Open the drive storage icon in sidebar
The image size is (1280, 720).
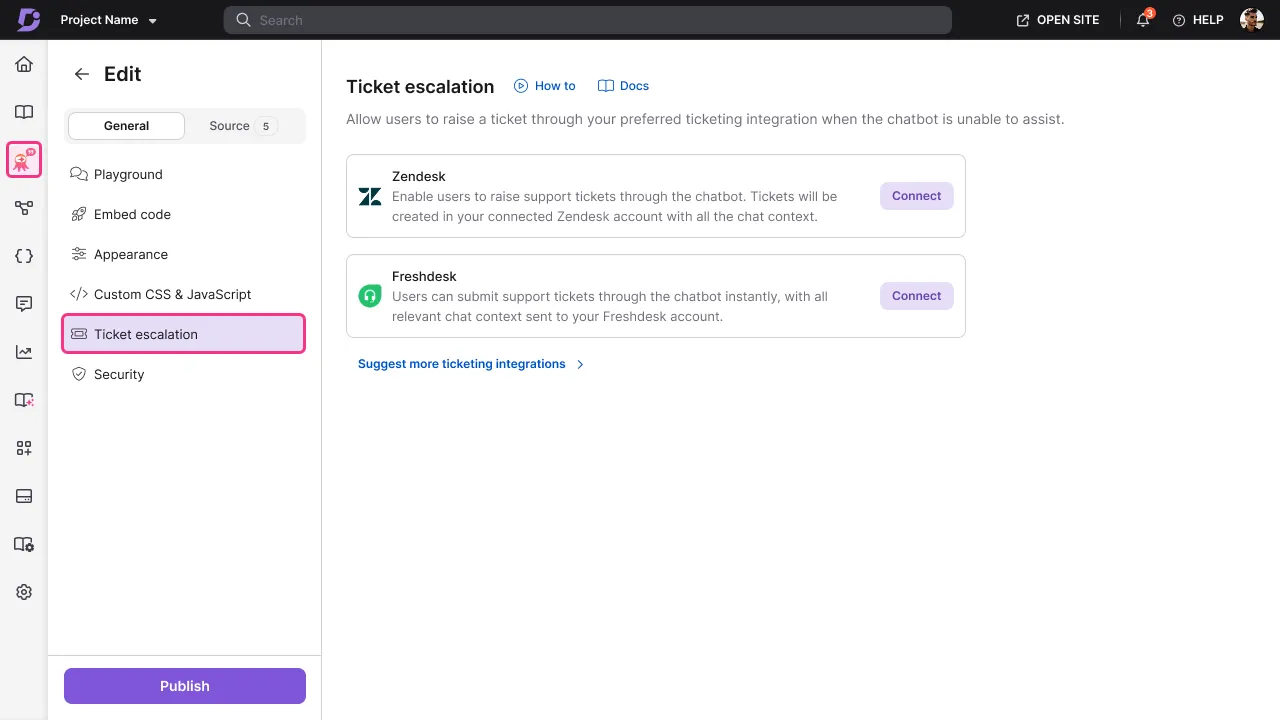pyautogui.click(x=24, y=496)
